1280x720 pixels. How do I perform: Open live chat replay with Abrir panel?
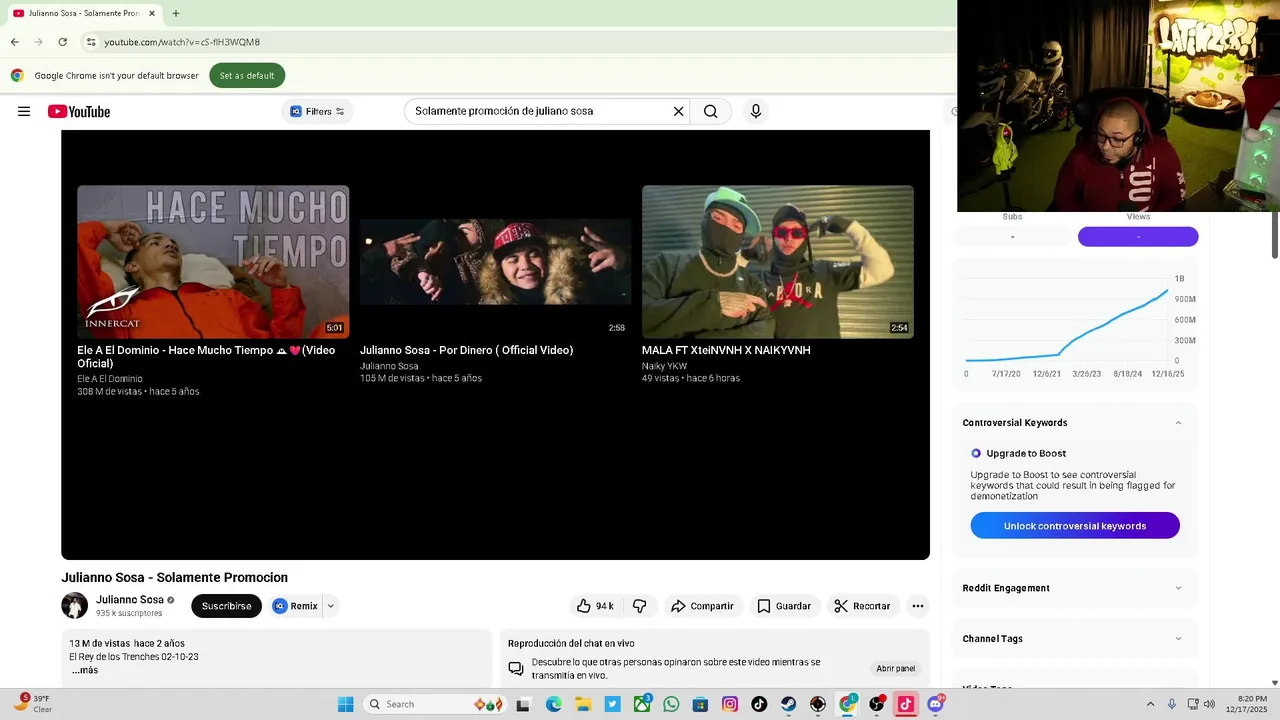click(x=896, y=668)
